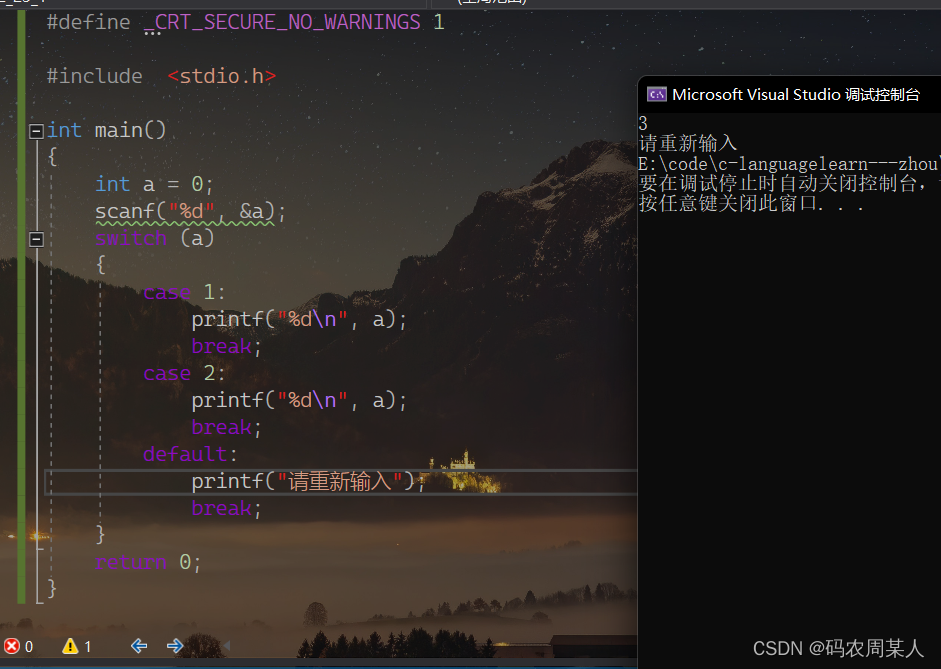The height and width of the screenshot is (669, 941).
Task: Navigate backward with the left arrow
Action: [139, 646]
